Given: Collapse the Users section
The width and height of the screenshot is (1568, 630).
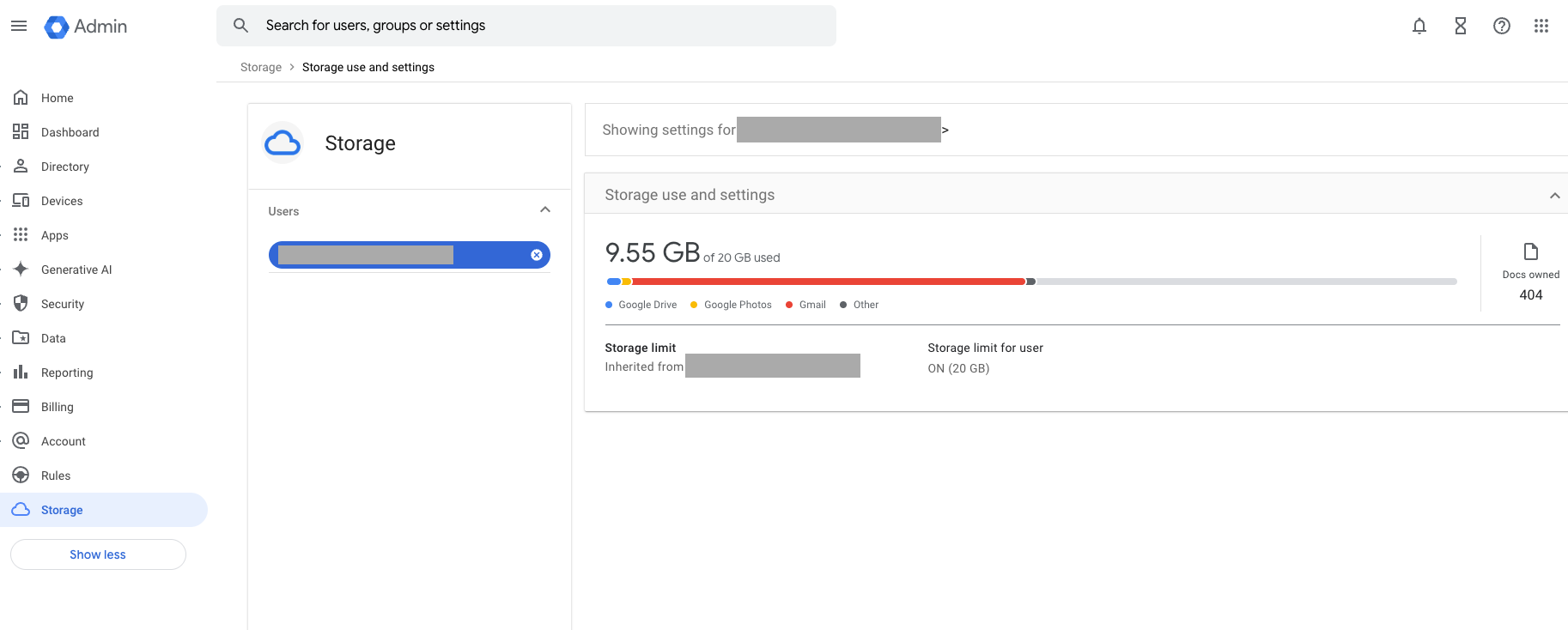Looking at the screenshot, I should (545, 210).
